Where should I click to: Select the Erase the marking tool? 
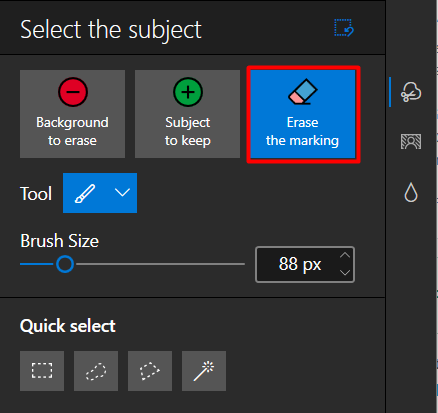click(303, 114)
